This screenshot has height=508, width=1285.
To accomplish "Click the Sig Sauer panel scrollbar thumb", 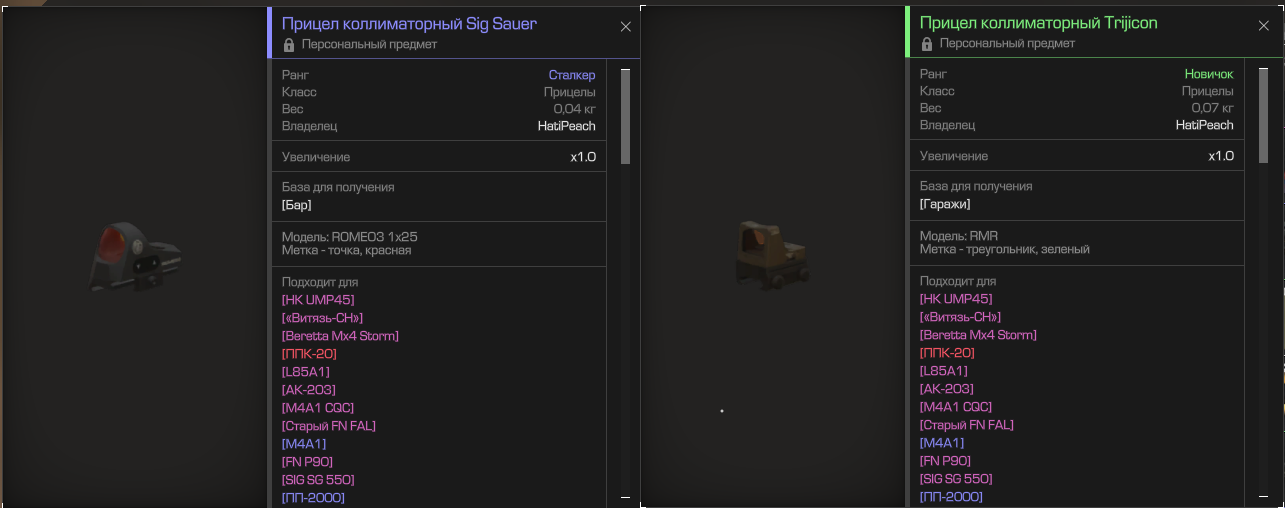I will pos(625,116).
